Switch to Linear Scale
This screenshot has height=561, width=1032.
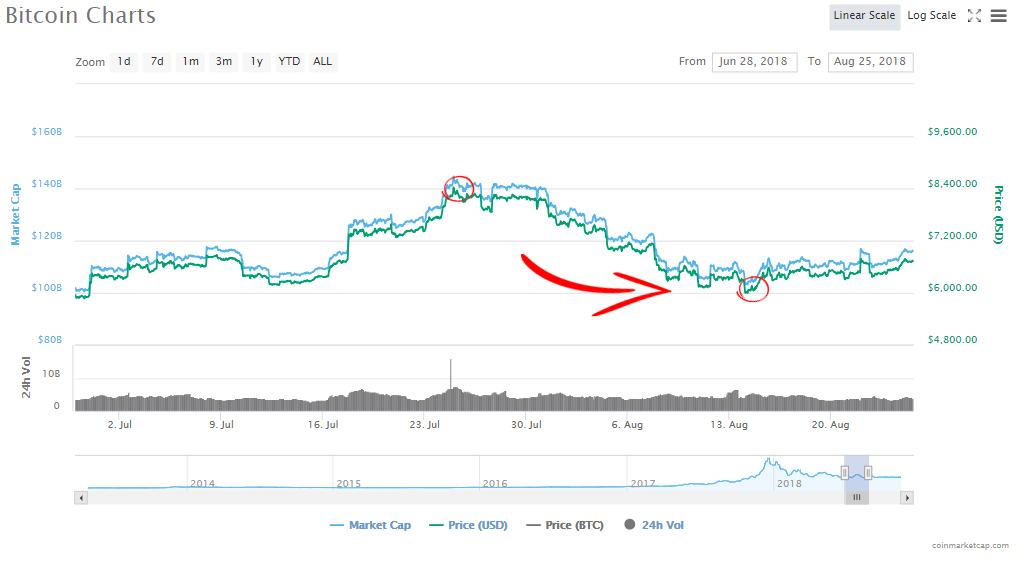864,16
